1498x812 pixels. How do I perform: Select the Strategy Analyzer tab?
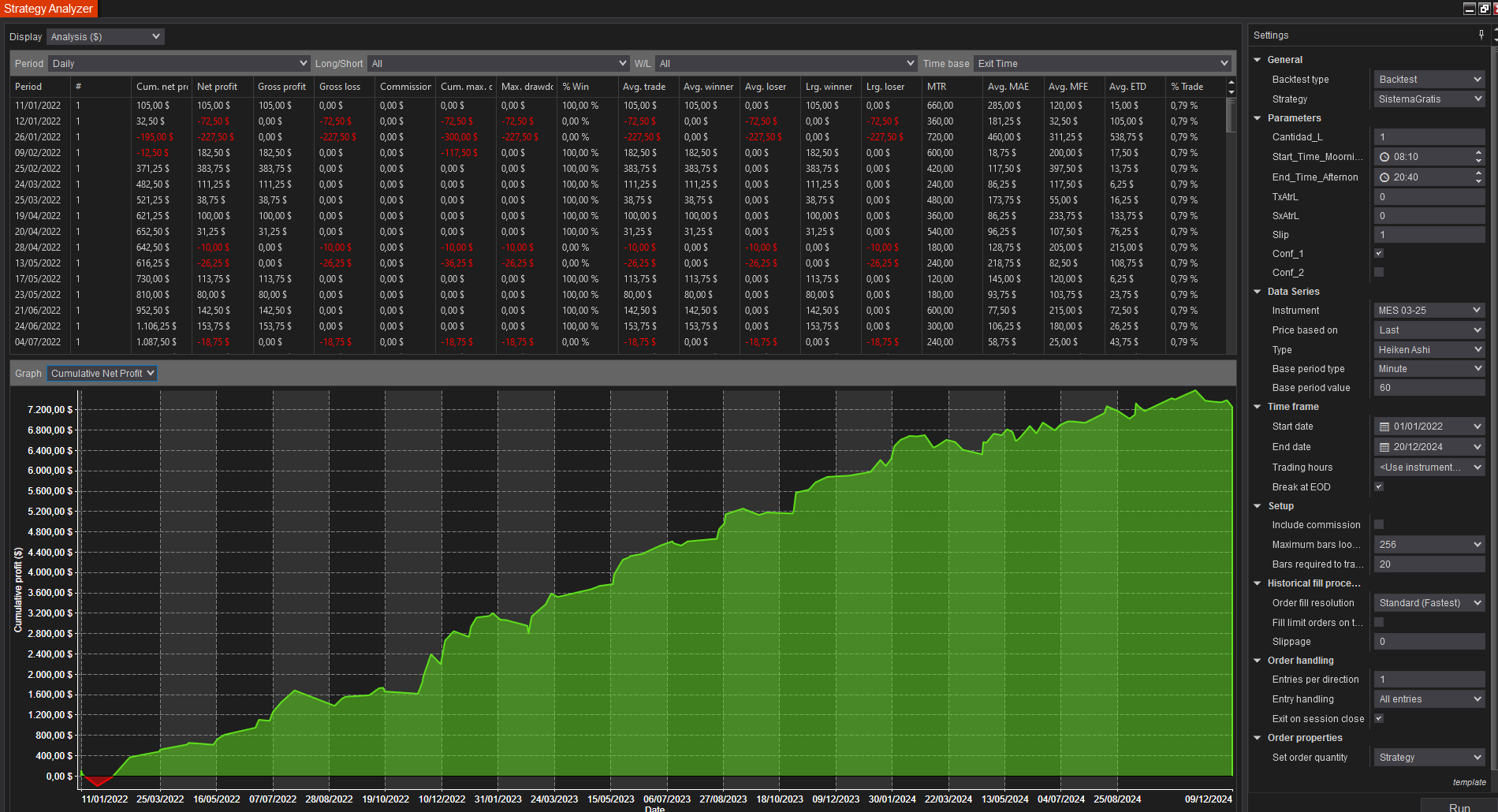[x=47, y=9]
